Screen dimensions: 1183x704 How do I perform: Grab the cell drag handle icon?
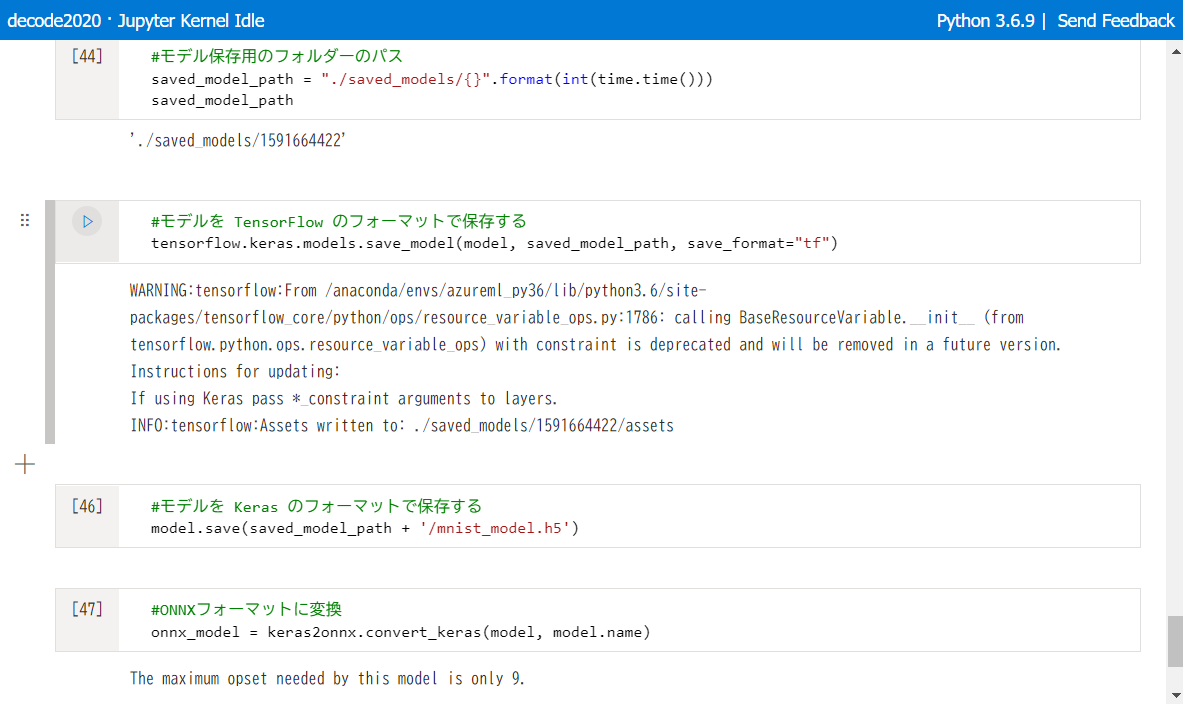25,220
